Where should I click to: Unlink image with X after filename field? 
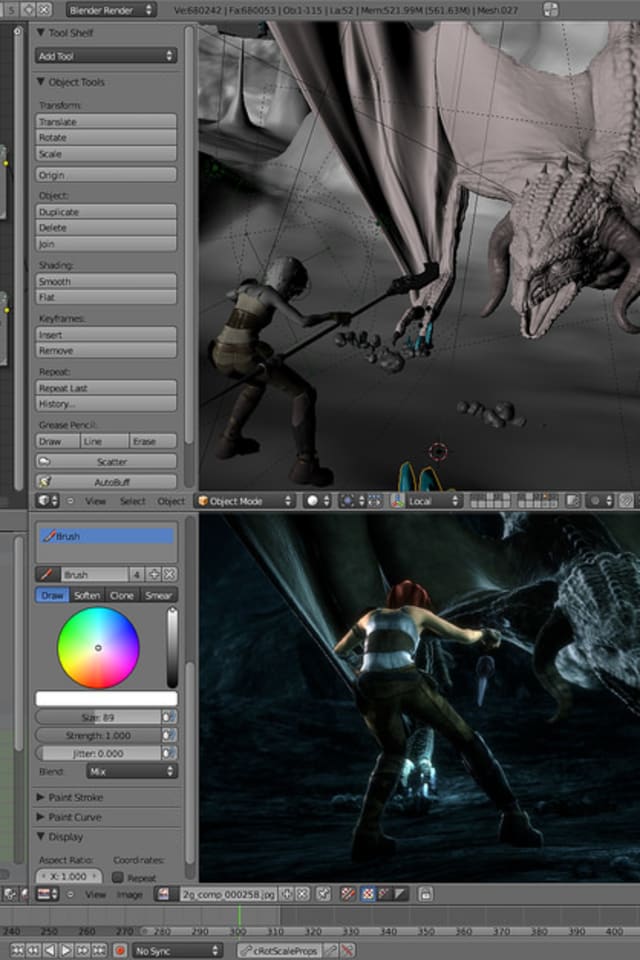[x=303, y=894]
